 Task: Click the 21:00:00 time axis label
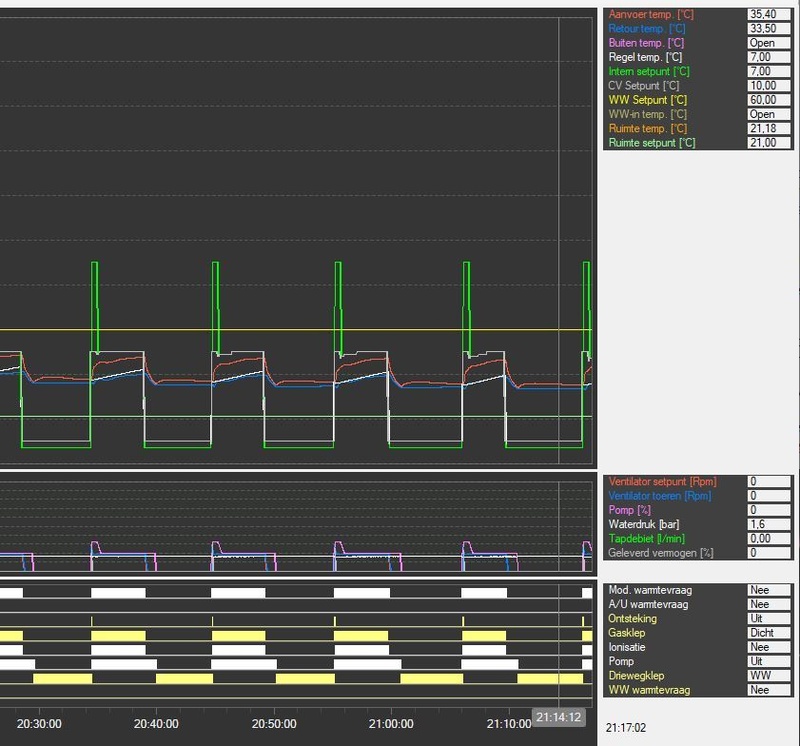[391, 724]
